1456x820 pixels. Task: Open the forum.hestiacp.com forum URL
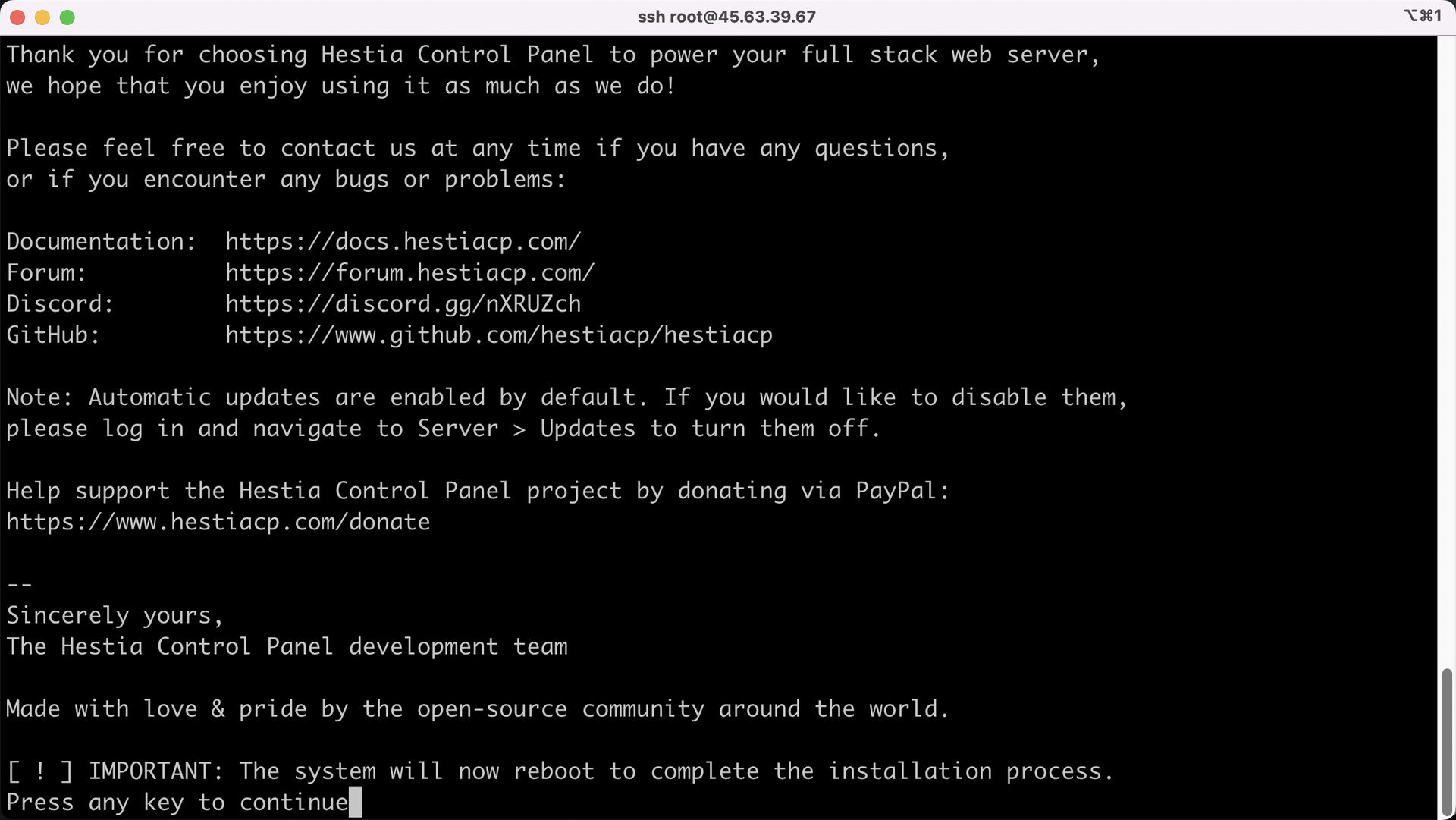coord(409,273)
